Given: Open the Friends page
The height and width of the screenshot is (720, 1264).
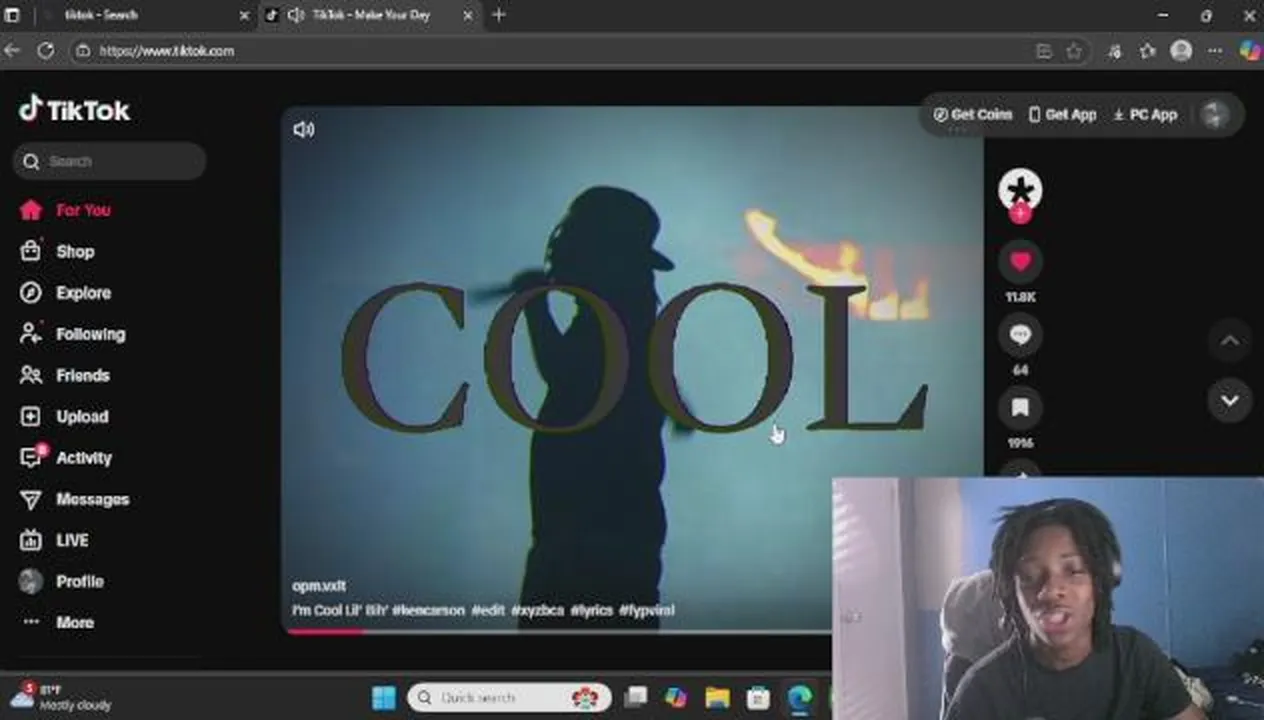Looking at the screenshot, I should tap(64, 375).
